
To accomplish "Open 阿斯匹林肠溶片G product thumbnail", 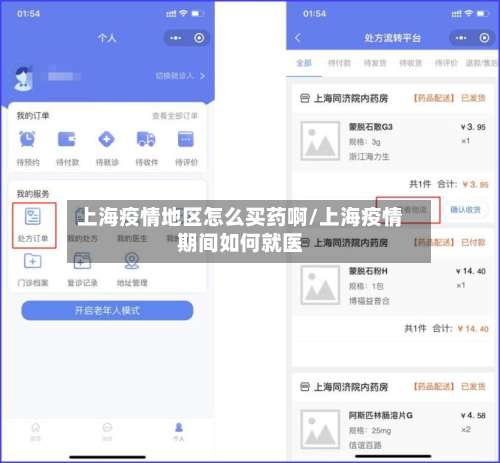I will pos(320,429).
